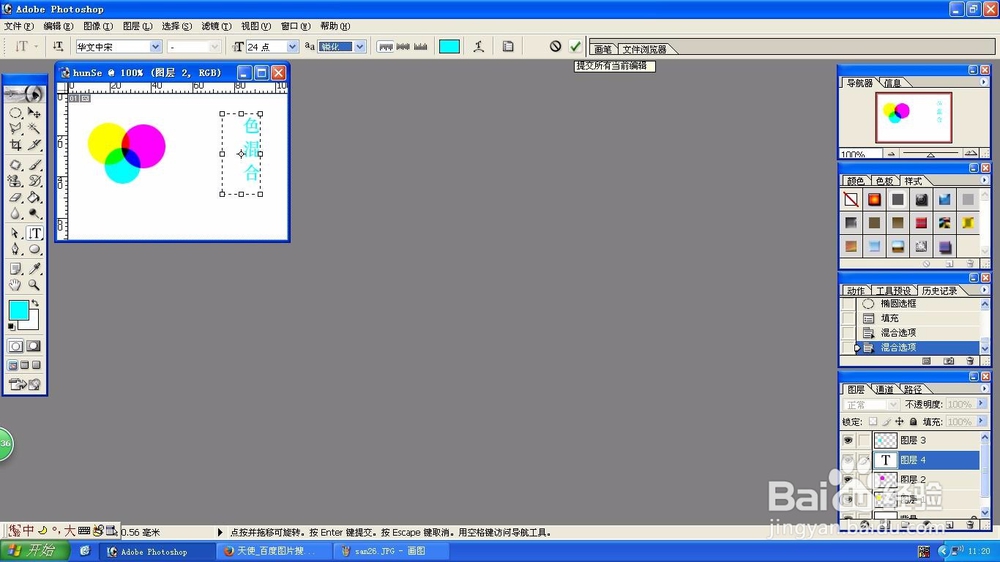Select the Pen tool
The width and height of the screenshot is (1000, 562).
(15, 249)
